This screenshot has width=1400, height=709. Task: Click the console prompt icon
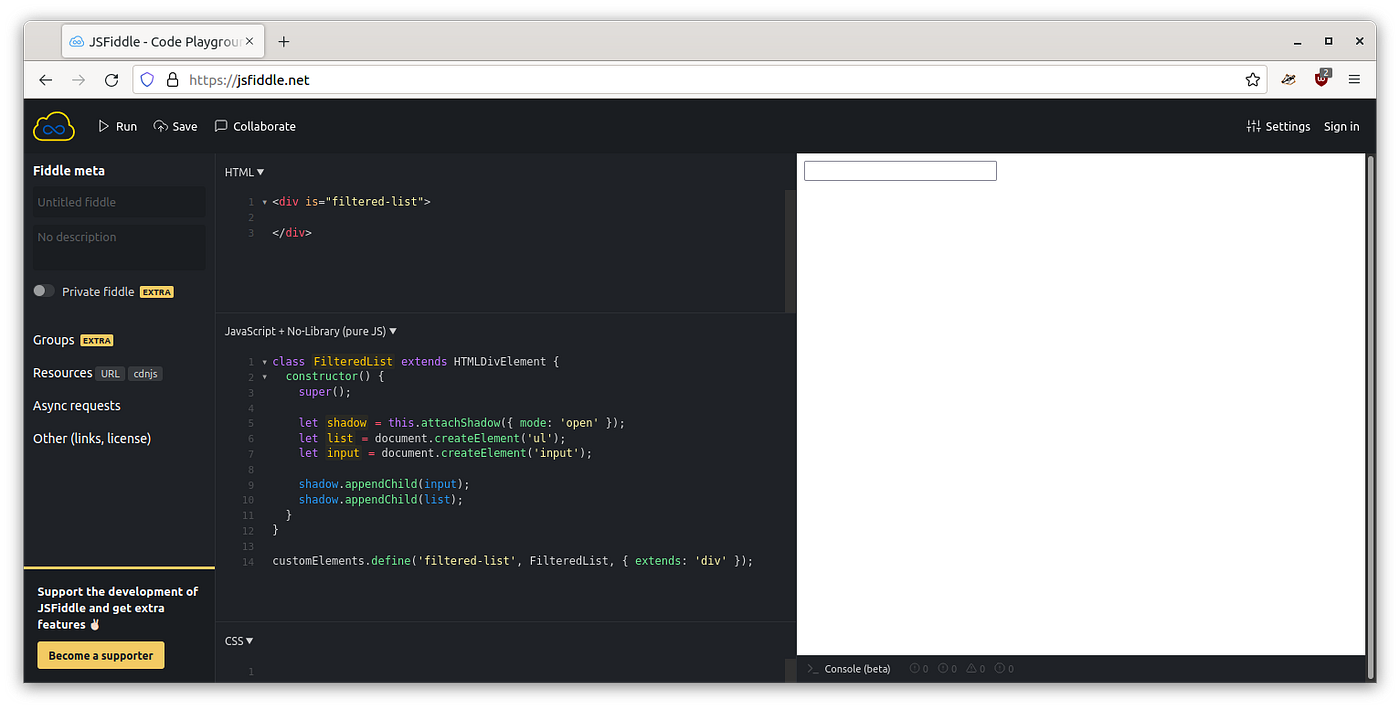(x=812, y=669)
